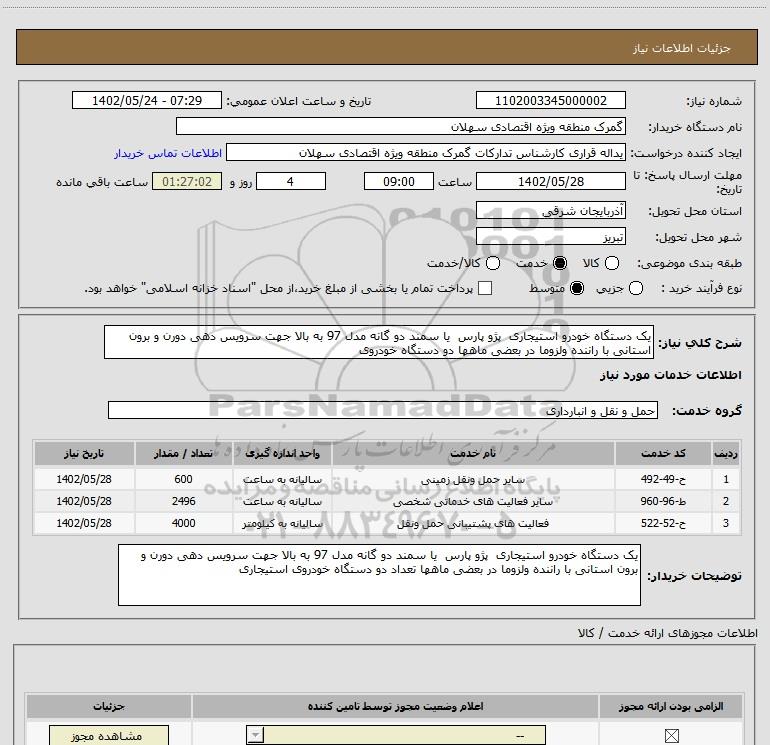
Task: Click the general need description box
Action: pyautogui.click(x=379, y=342)
